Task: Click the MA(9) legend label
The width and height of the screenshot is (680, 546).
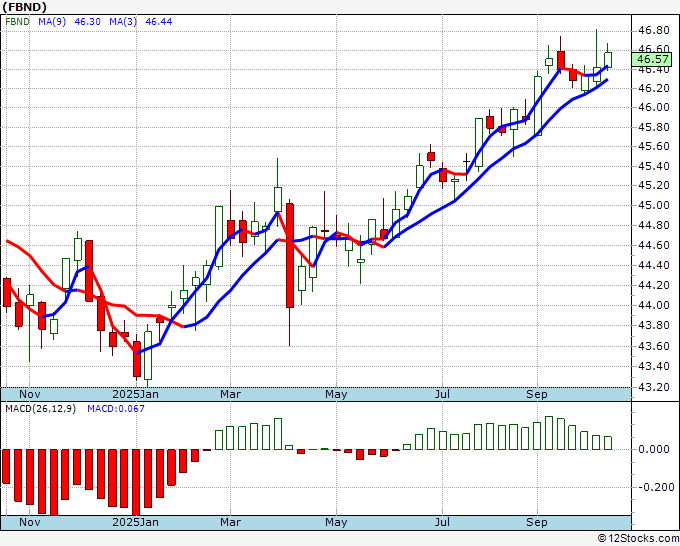Action: pyautogui.click(x=52, y=21)
